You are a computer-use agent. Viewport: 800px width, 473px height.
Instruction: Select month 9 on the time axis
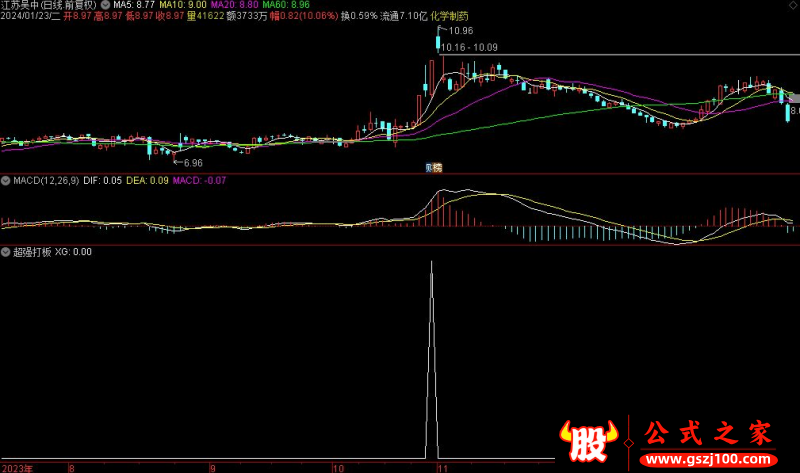pyautogui.click(x=212, y=467)
